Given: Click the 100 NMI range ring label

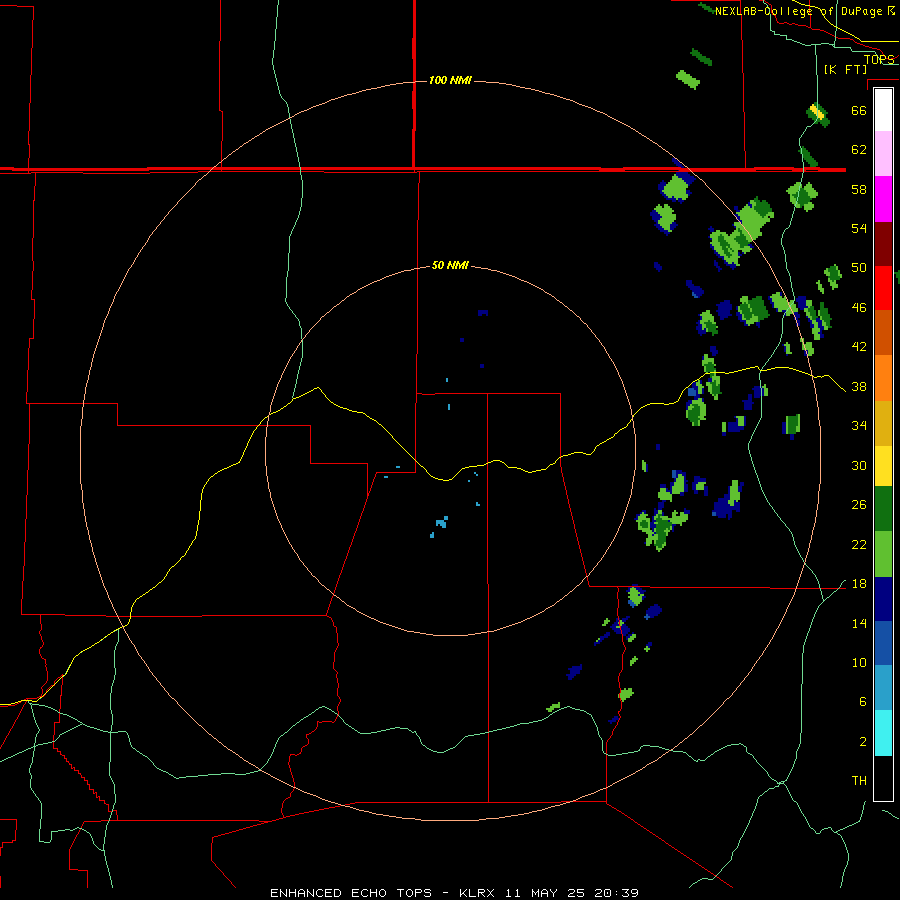Looking at the screenshot, I should point(450,80).
